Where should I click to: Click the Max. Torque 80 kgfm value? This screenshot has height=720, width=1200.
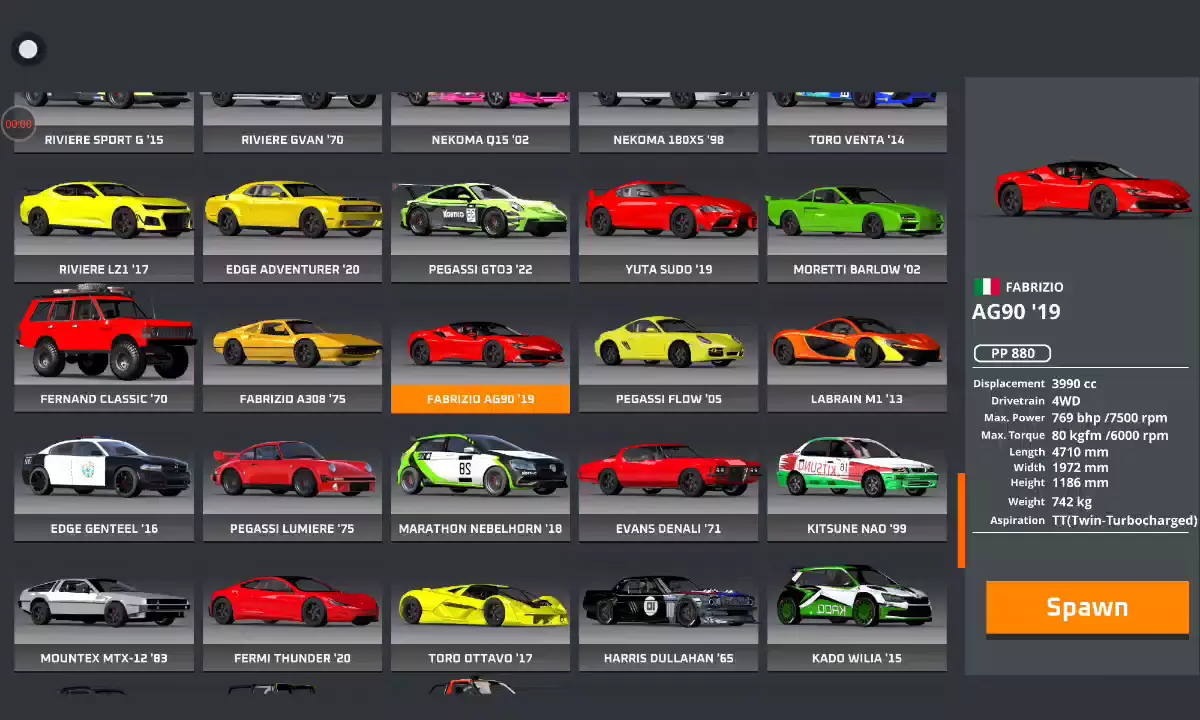(x=1109, y=436)
